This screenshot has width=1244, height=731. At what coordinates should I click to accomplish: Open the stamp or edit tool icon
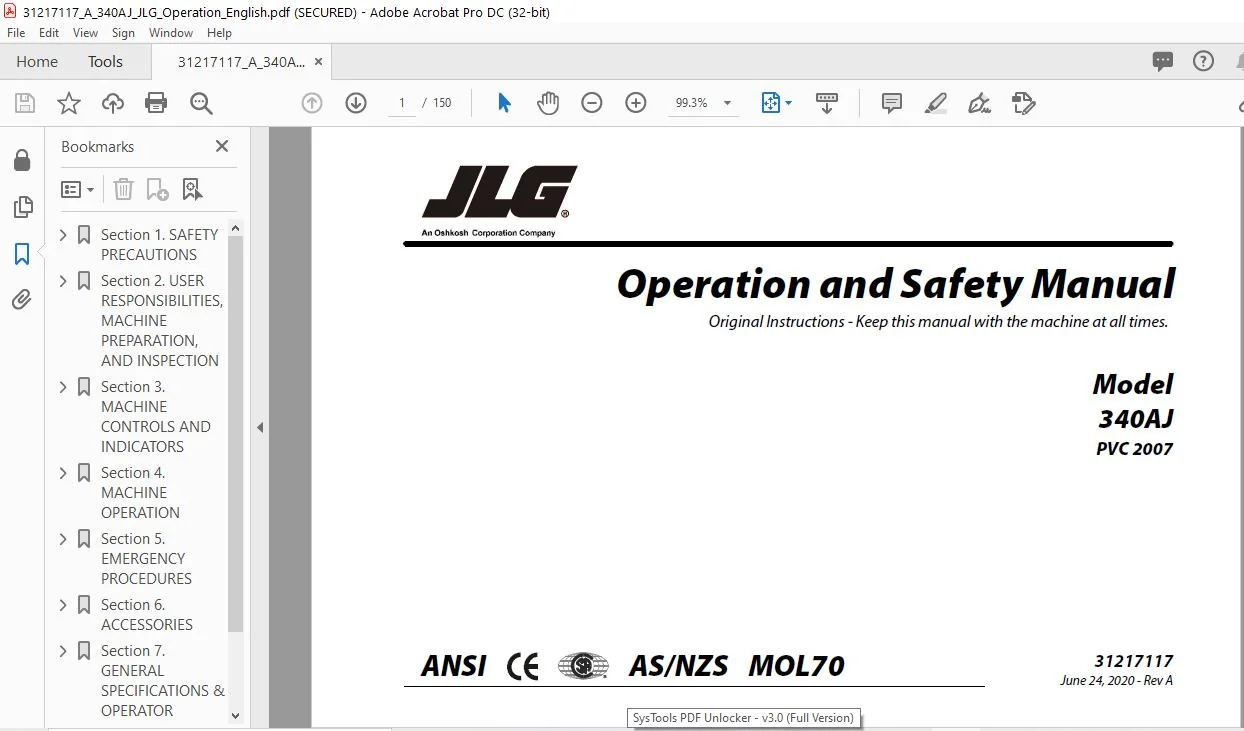tap(1023, 103)
